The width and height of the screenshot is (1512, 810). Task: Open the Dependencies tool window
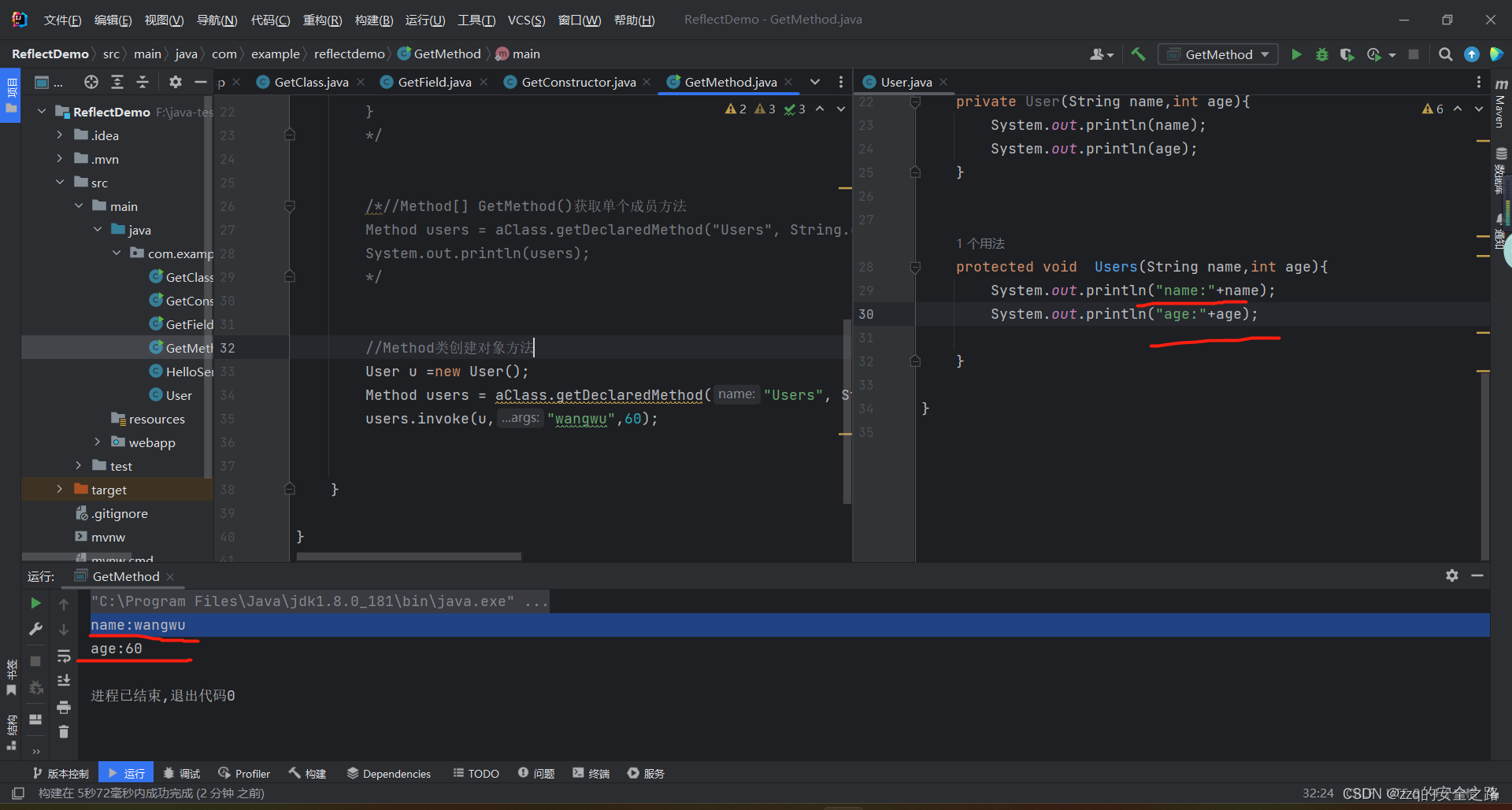tap(389, 774)
